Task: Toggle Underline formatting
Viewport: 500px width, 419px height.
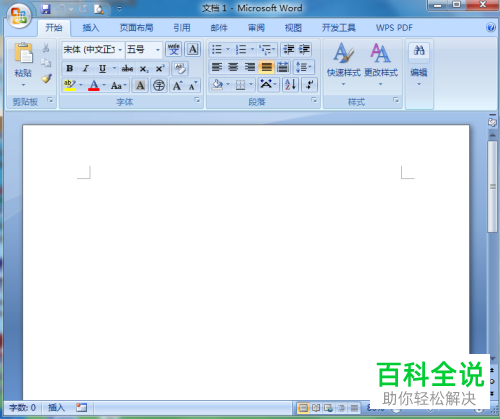Action: [x=102, y=68]
